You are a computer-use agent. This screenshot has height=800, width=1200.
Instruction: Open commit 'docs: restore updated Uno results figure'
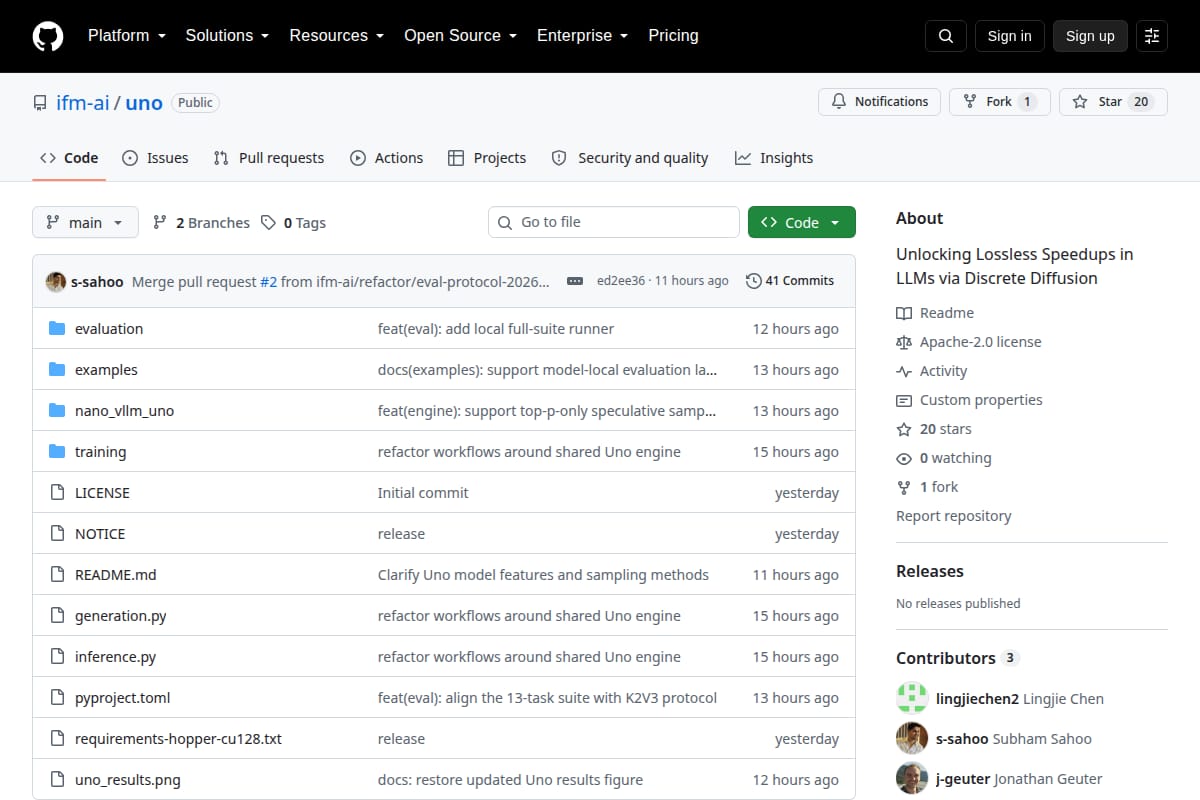coord(510,780)
